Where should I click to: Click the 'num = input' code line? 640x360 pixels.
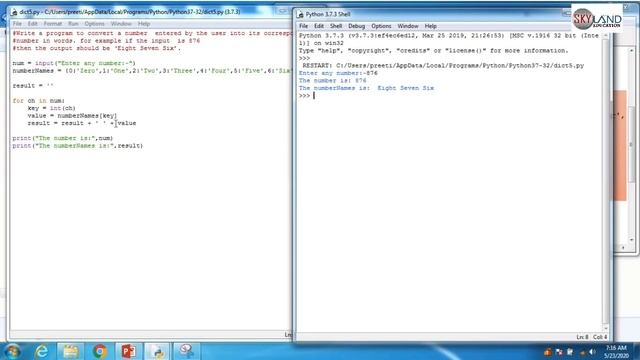coord(74,64)
